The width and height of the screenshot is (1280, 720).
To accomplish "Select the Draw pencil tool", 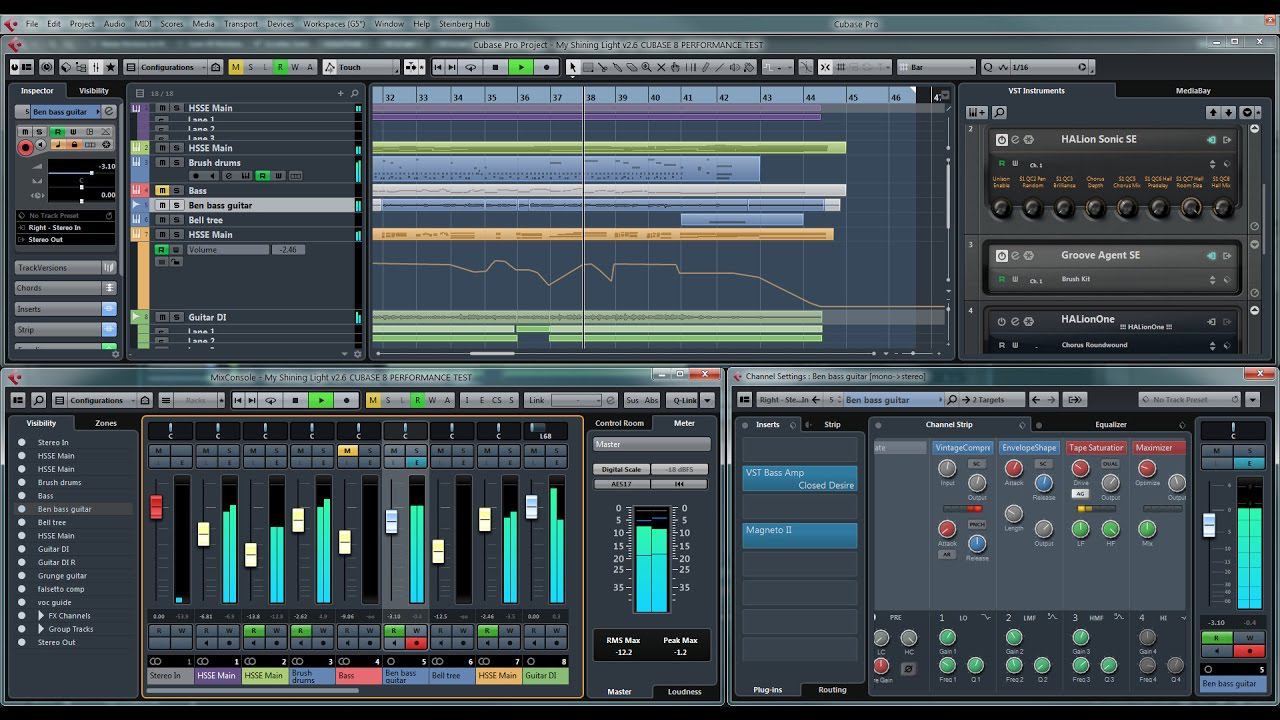I will [705, 67].
